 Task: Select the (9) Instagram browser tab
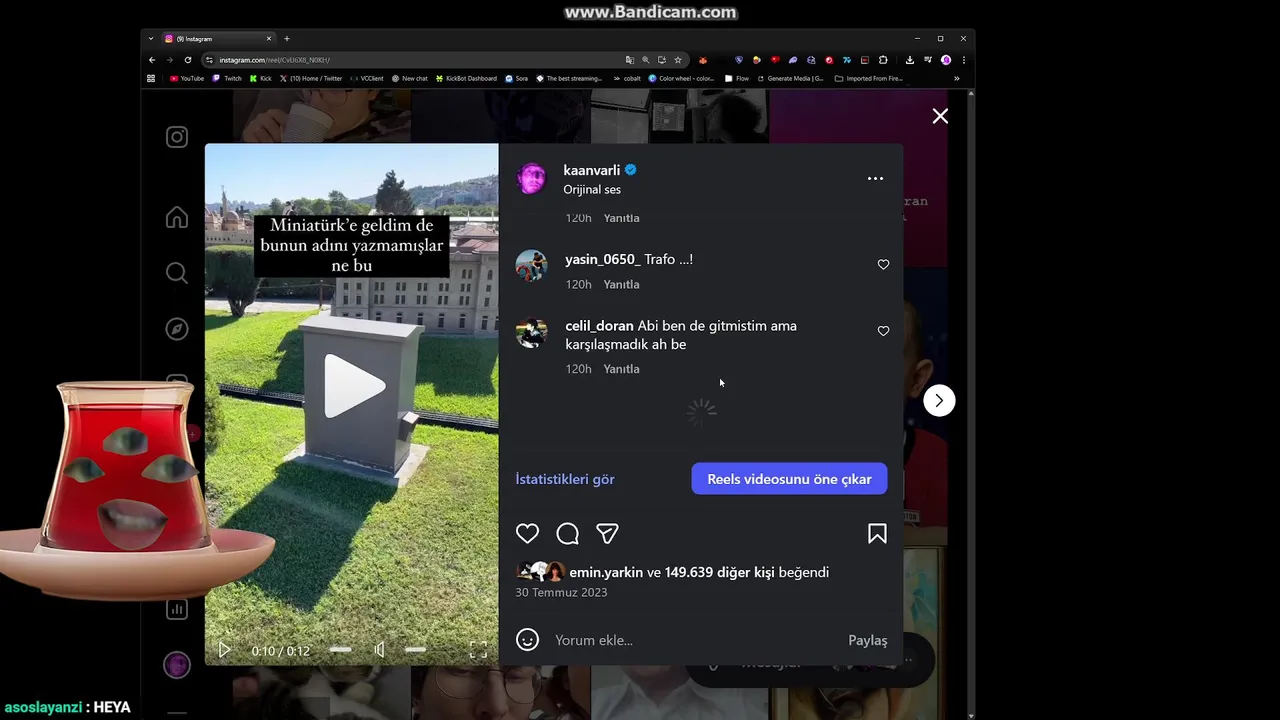pos(218,38)
